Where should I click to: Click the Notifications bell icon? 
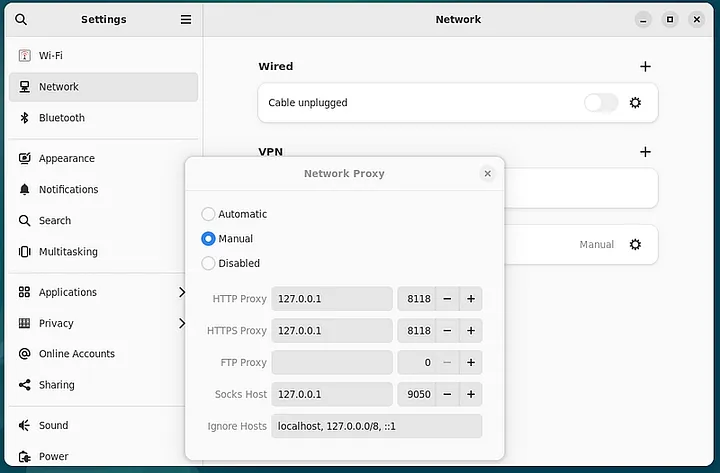click(x=24, y=190)
